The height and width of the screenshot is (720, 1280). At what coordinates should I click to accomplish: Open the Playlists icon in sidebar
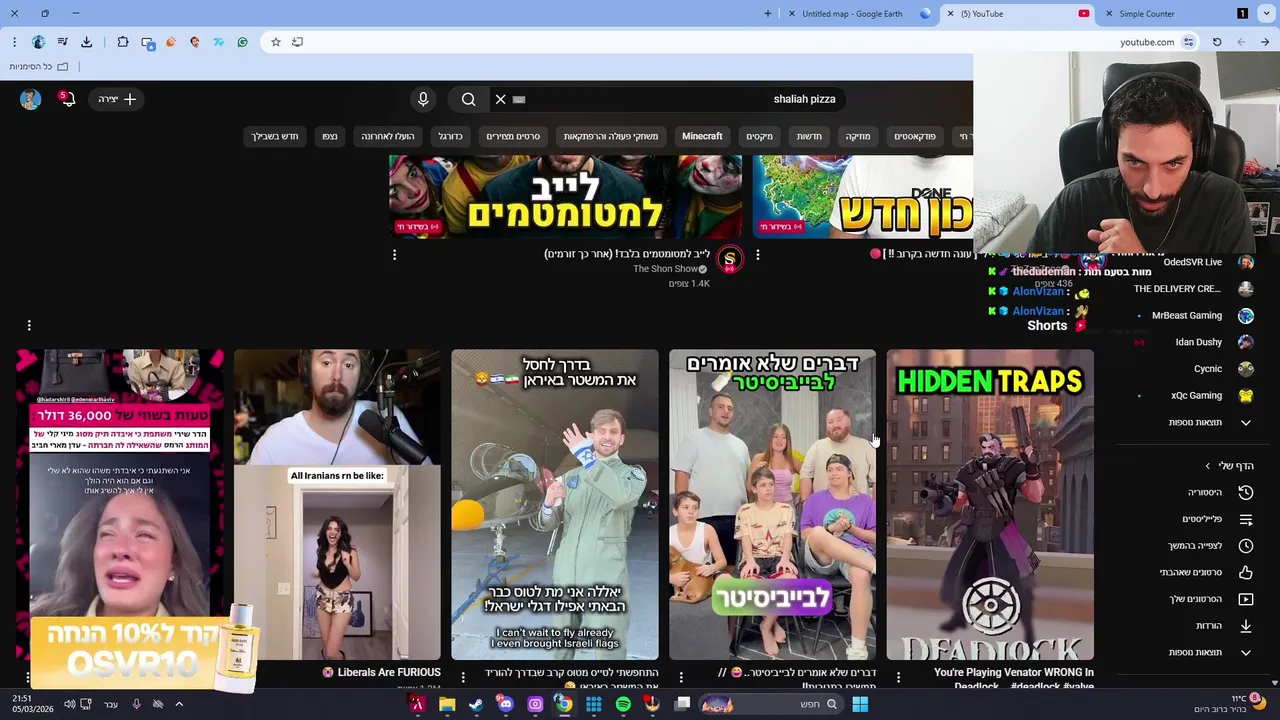coord(1246,519)
